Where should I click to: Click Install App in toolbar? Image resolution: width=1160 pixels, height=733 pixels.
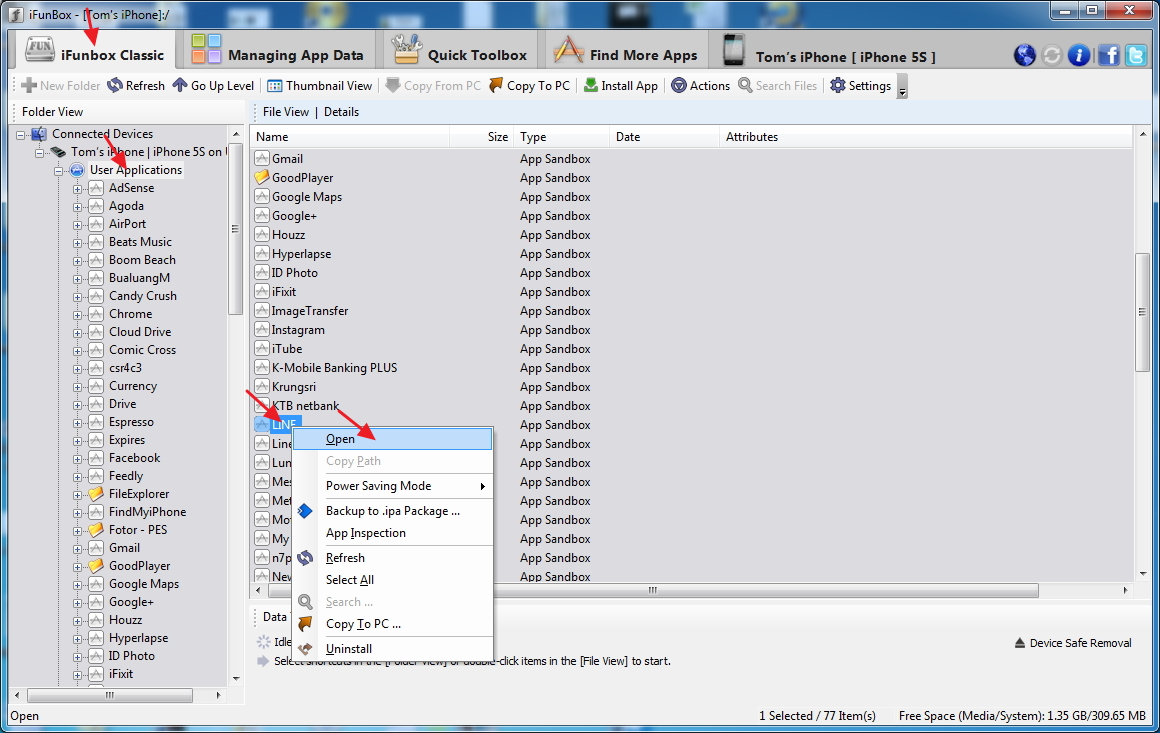pos(620,86)
